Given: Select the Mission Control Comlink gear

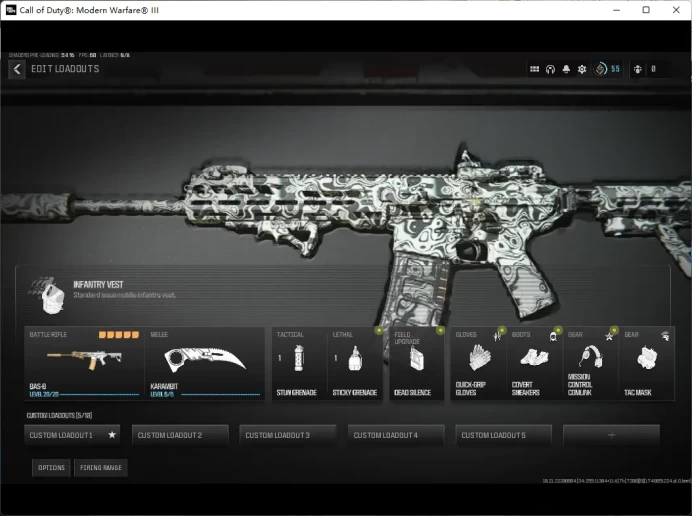Looking at the screenshot, I should click(591, 364).
